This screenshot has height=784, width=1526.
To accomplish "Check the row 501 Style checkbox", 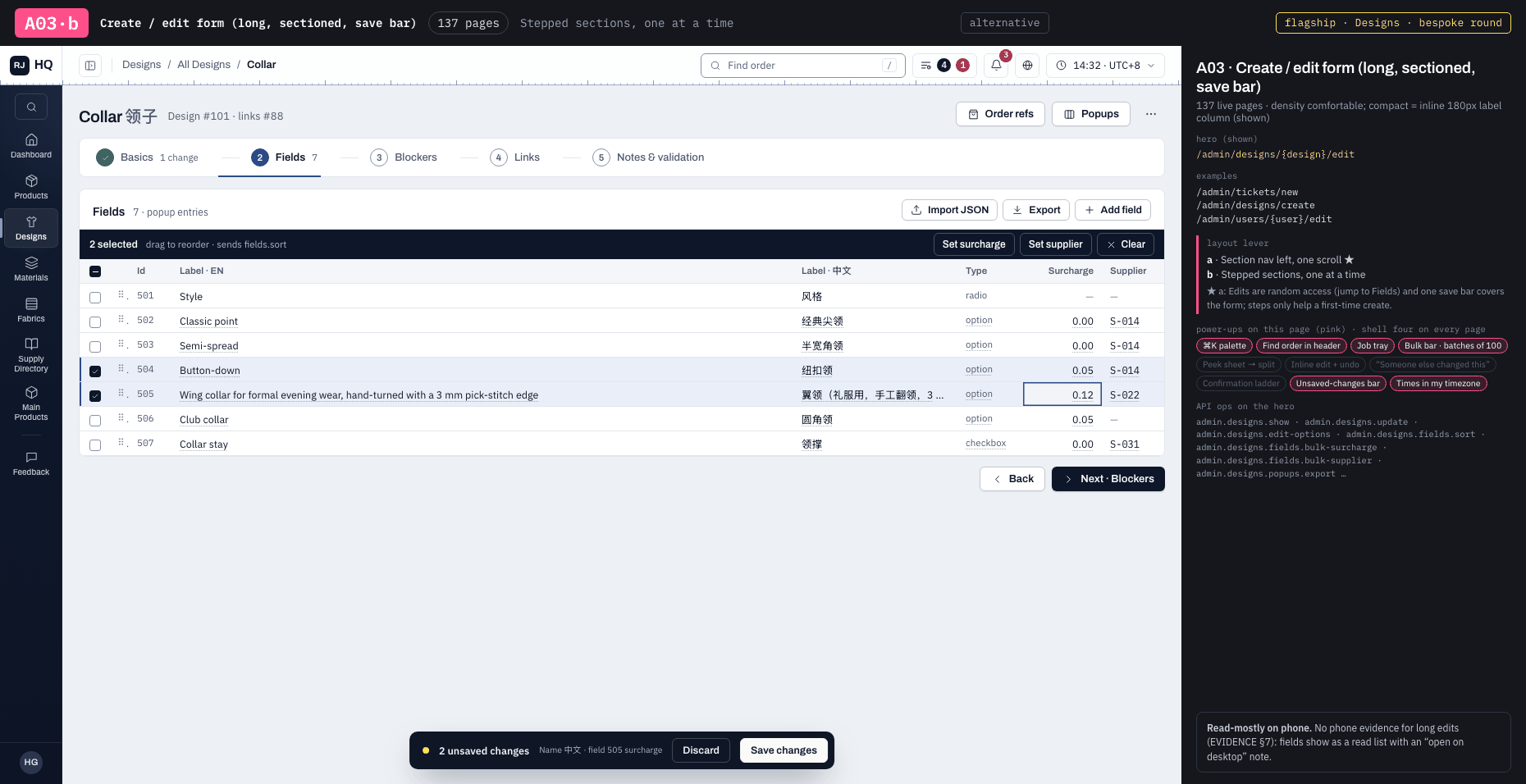I will click(x=95, y=297).
